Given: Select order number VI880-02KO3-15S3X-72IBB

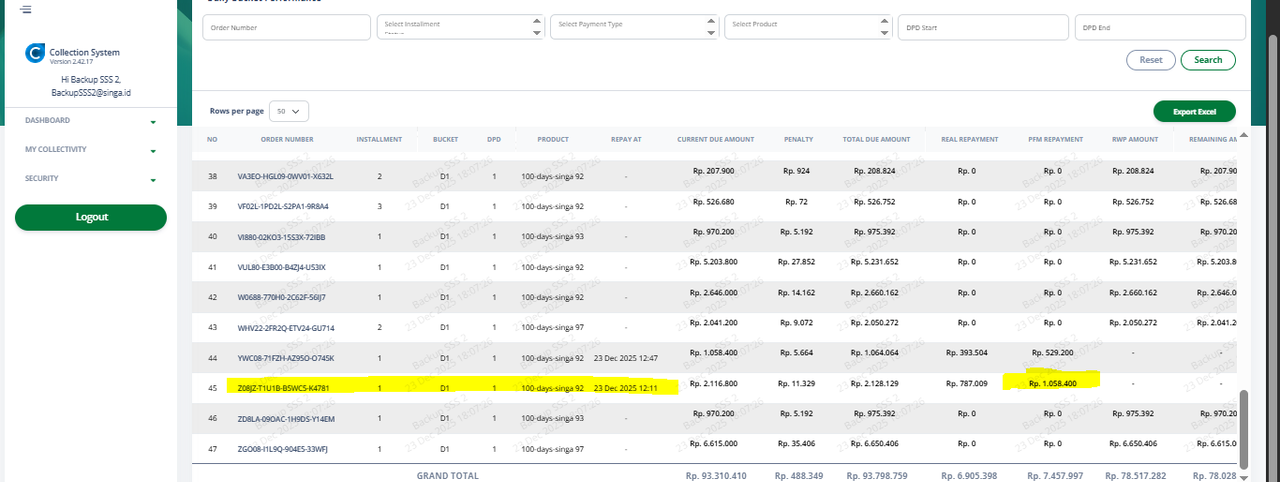Looking at the screenshot, I should 281,237.
